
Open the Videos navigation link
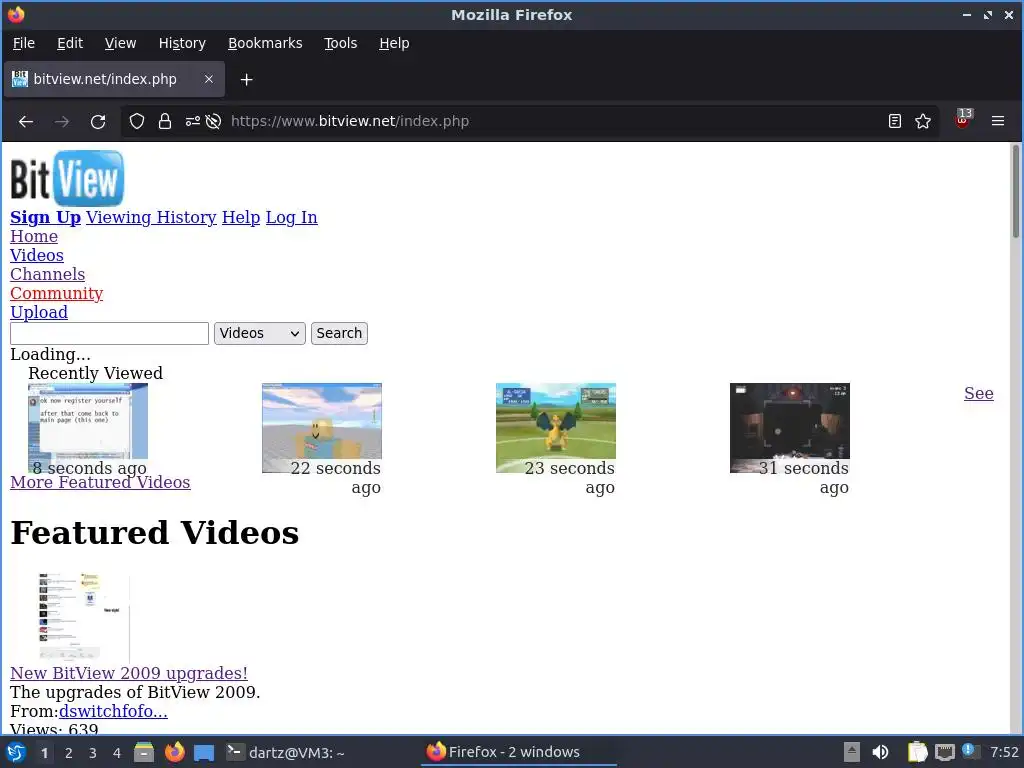coord(37,255)
